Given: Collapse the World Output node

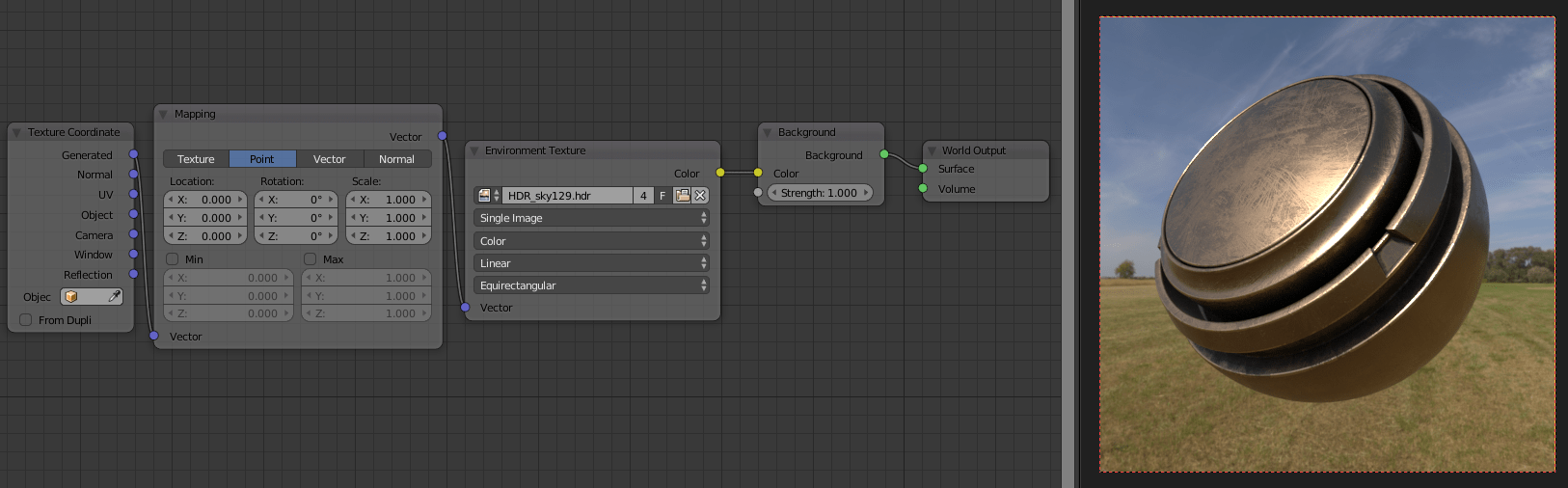Looking at the screenshot, I should [x=932, y=150].
